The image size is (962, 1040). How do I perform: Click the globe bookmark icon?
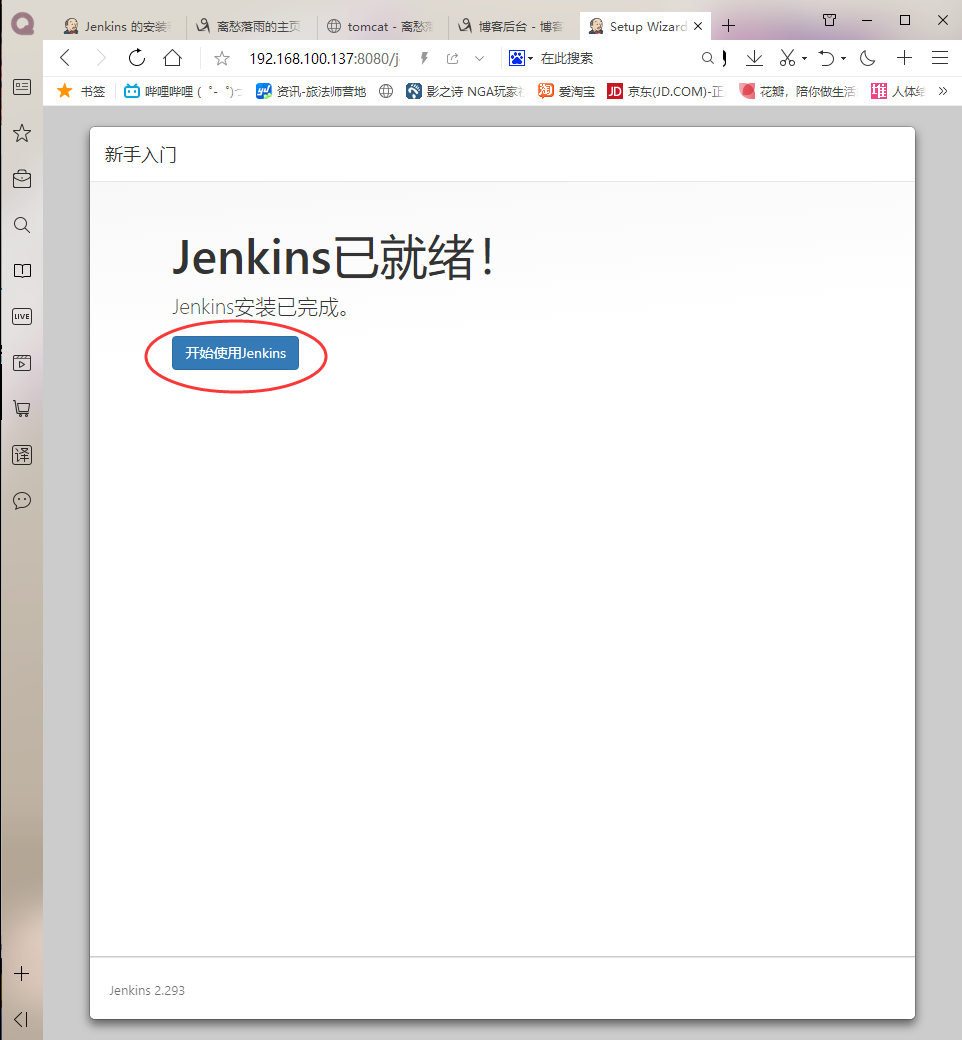[386, 92]
